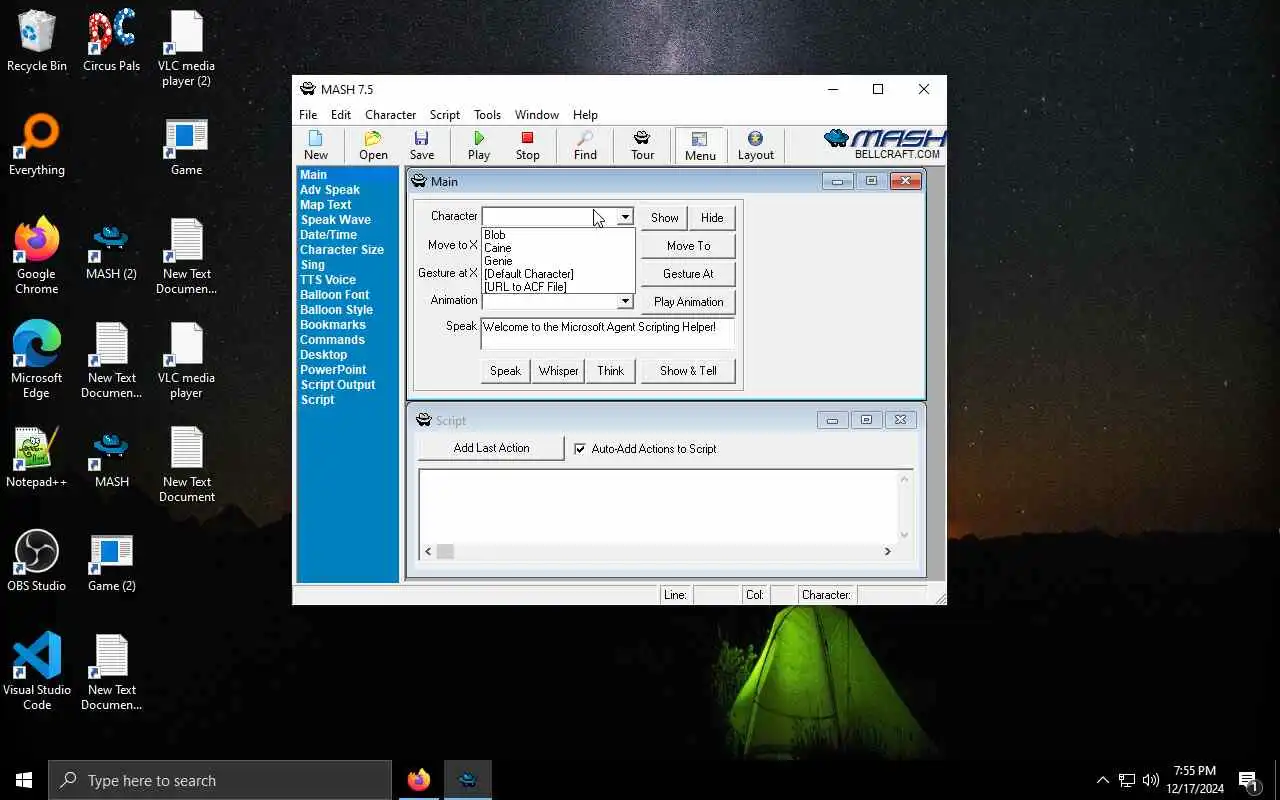The height and width of the screenshot is (800, 1280).
Task: Open the Windows Start menu
Action: click(x=24, y=780)
